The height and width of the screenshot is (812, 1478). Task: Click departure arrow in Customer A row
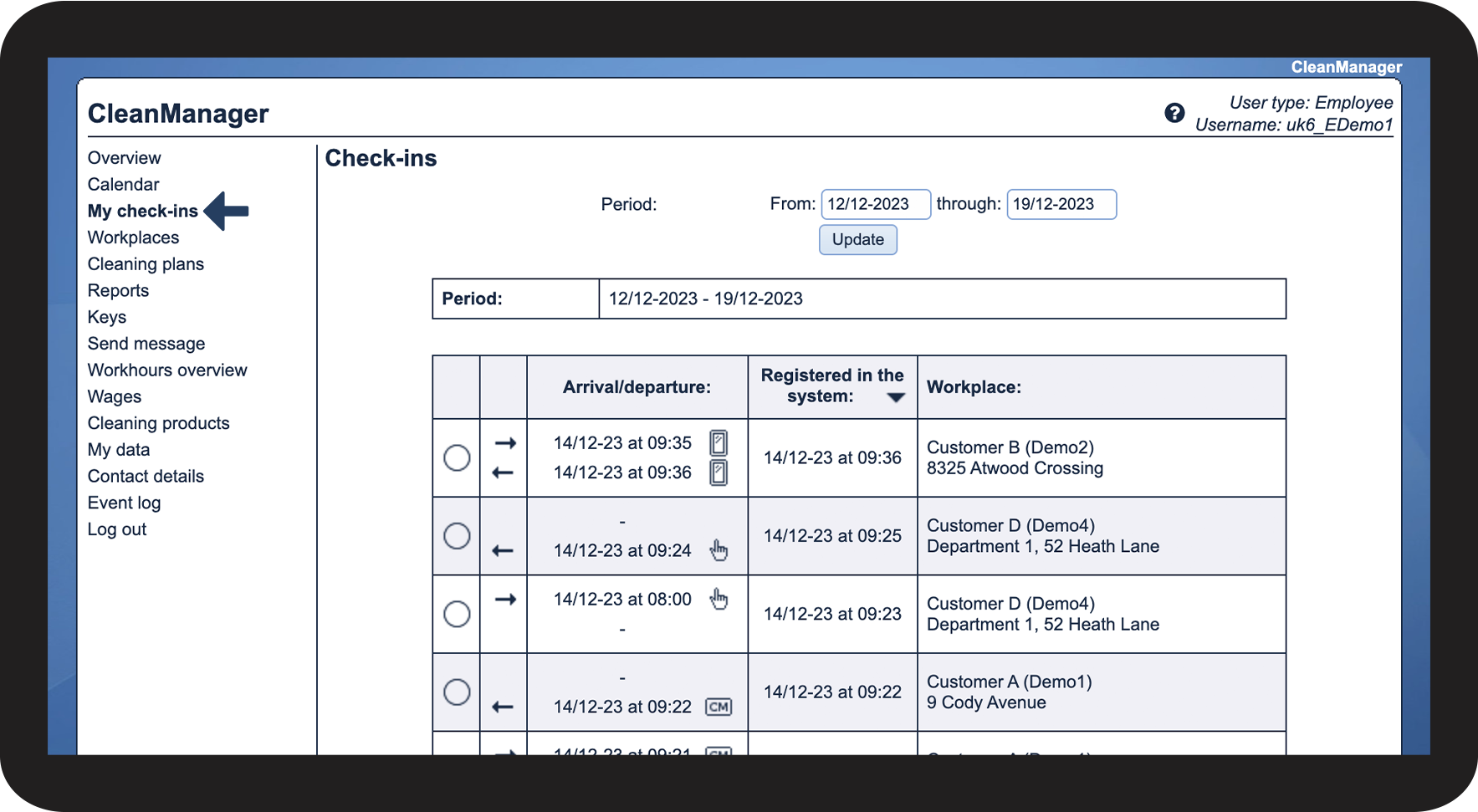point(503,707)
